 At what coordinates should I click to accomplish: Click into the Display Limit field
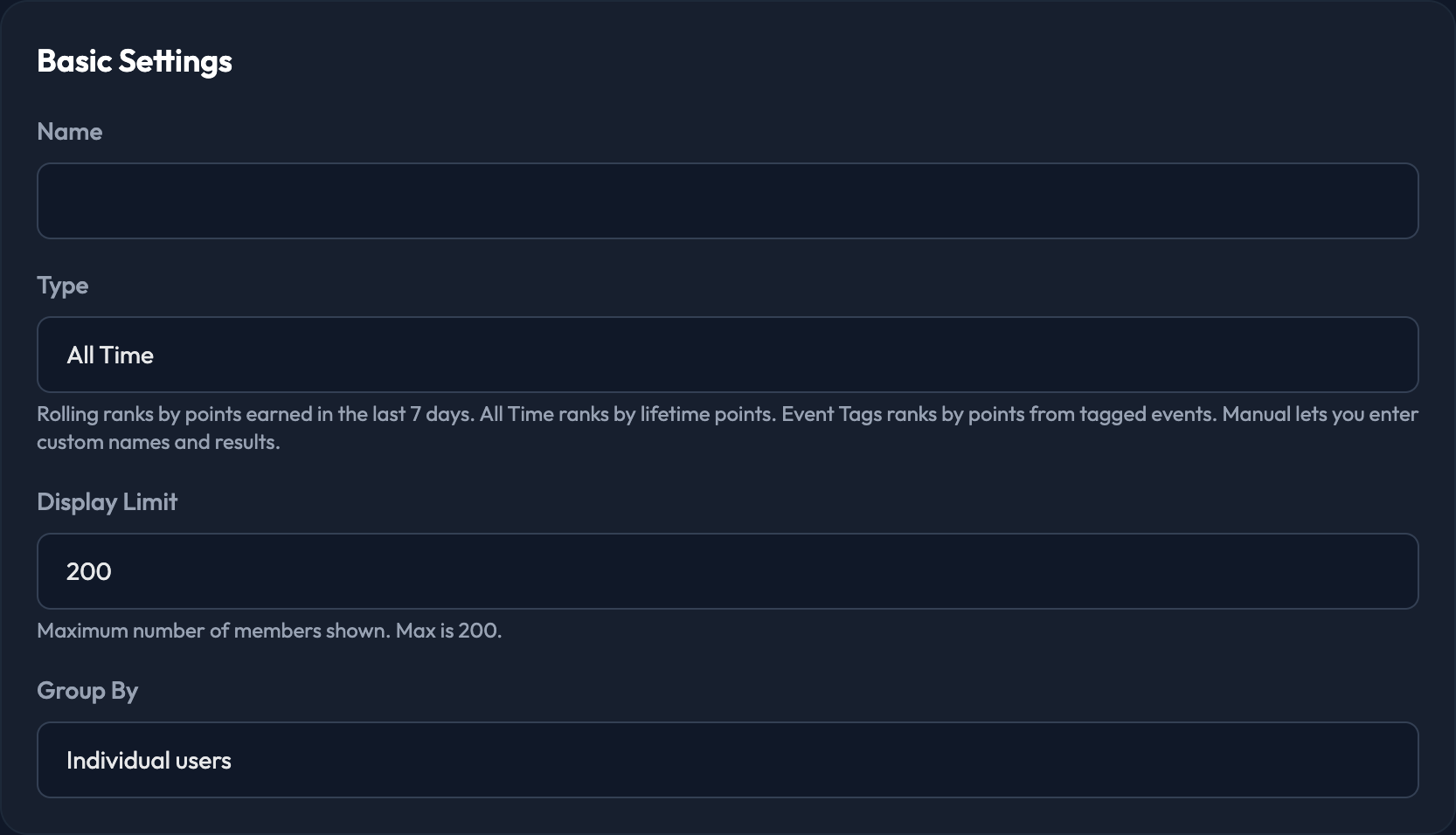coord(727,571)
